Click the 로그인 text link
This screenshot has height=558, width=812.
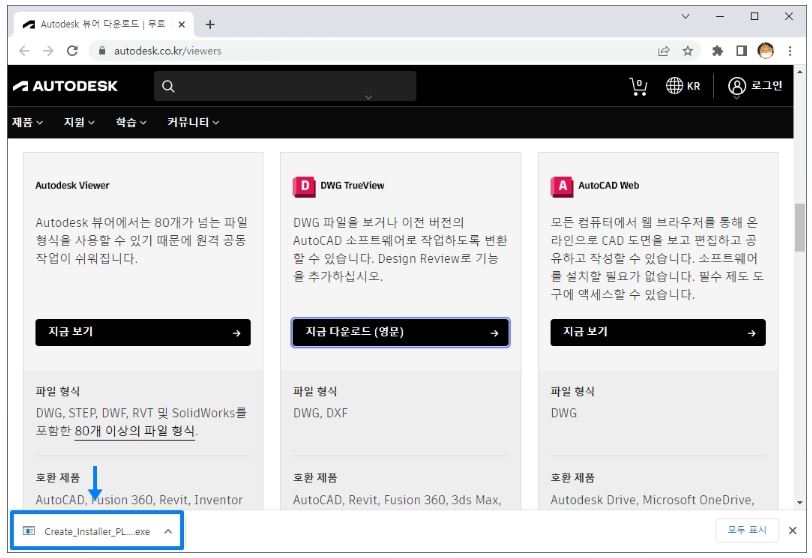[x=766, y=85]
